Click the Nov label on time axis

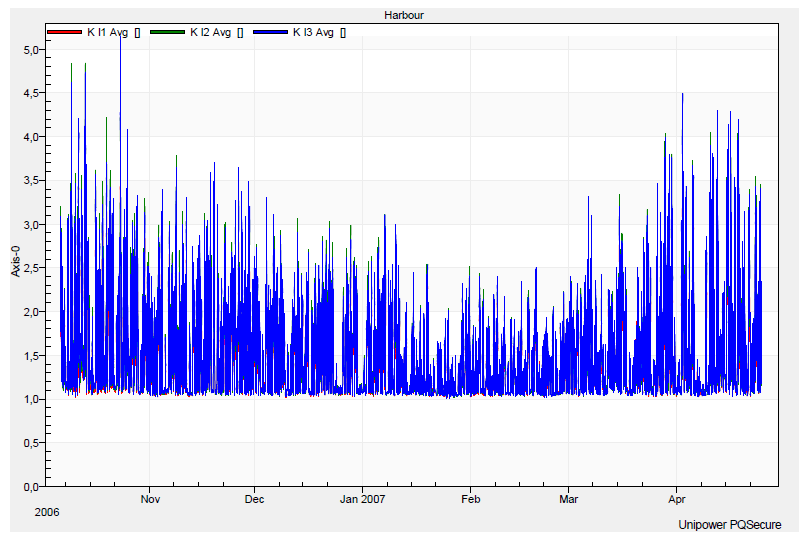150,498
